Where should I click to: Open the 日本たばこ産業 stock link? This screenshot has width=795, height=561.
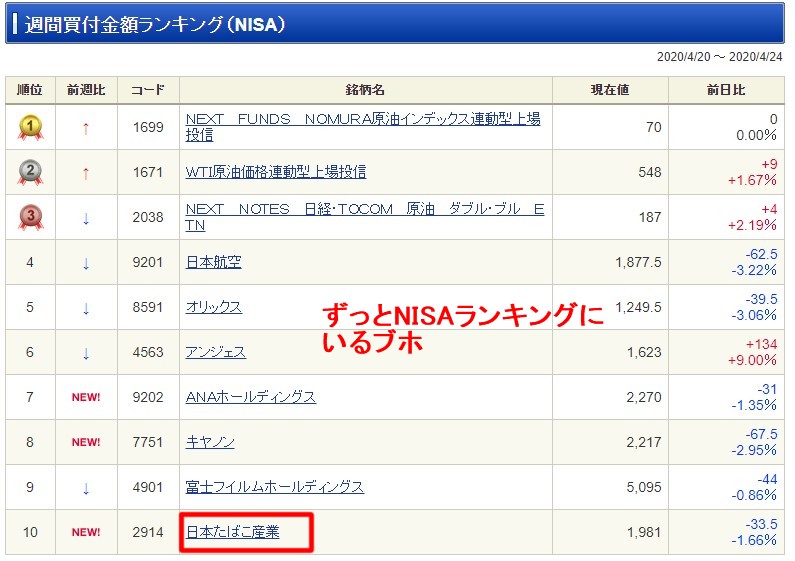[233, 532]
